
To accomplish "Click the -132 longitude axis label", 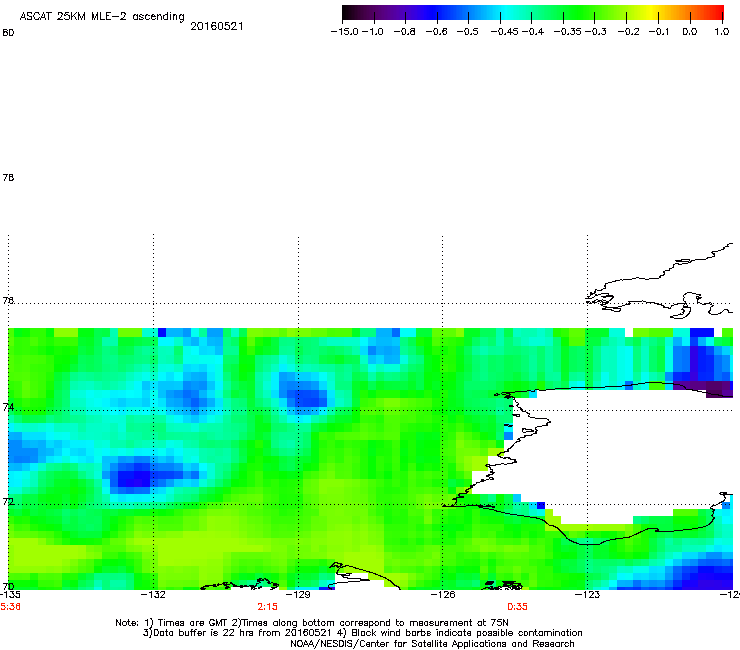I will (153, 595).
